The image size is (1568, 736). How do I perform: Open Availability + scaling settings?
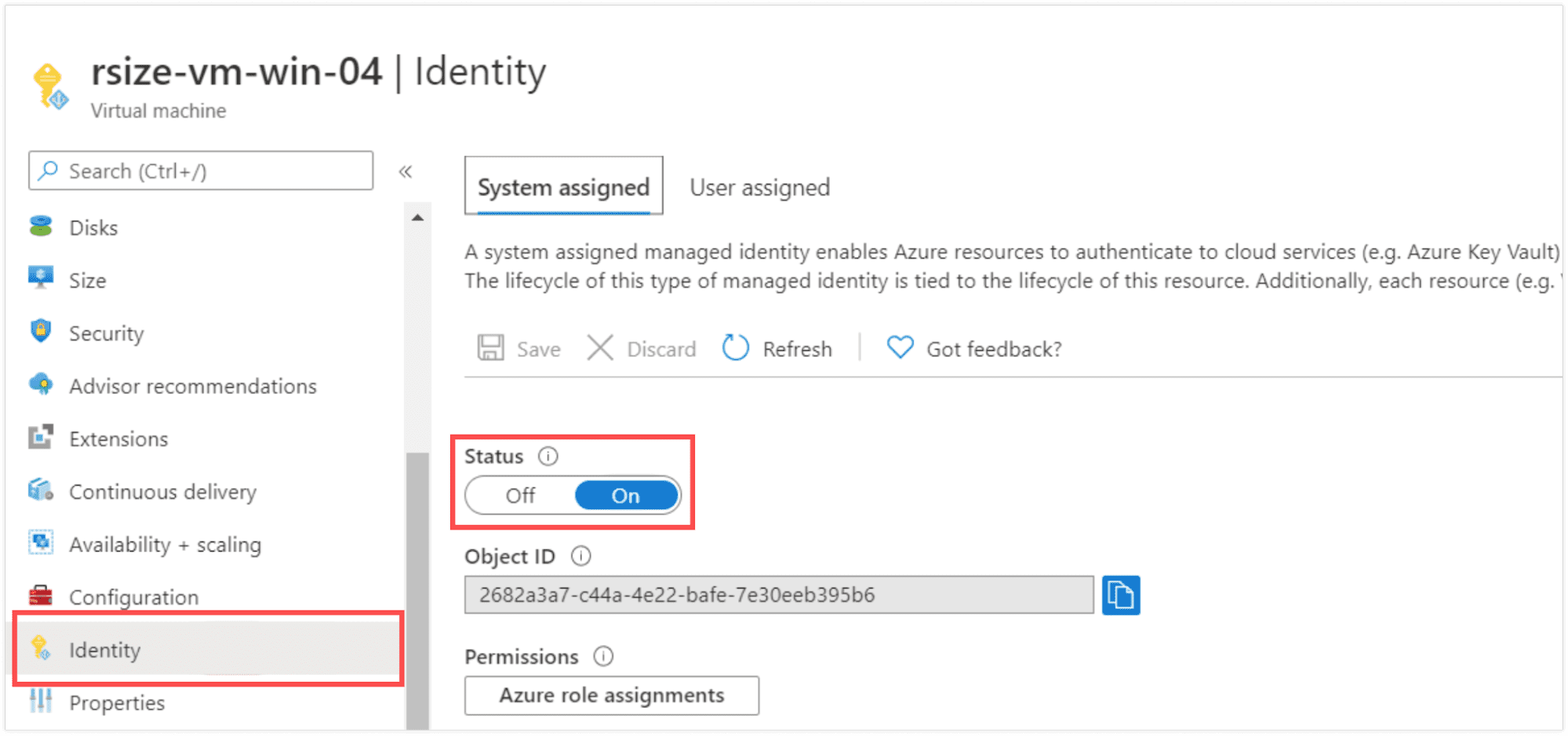tap(165, 545)
